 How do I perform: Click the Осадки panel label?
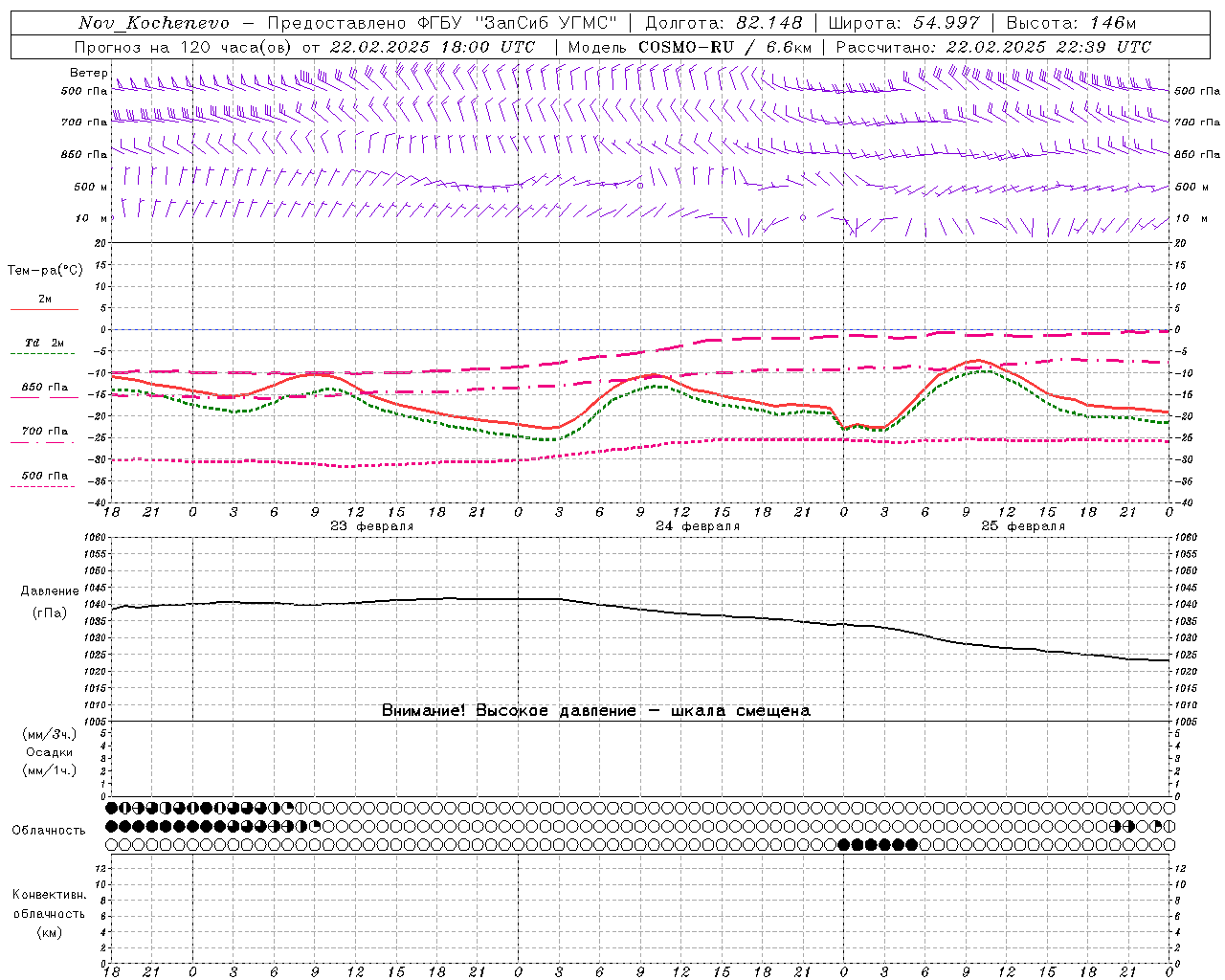tap(49, 752)
